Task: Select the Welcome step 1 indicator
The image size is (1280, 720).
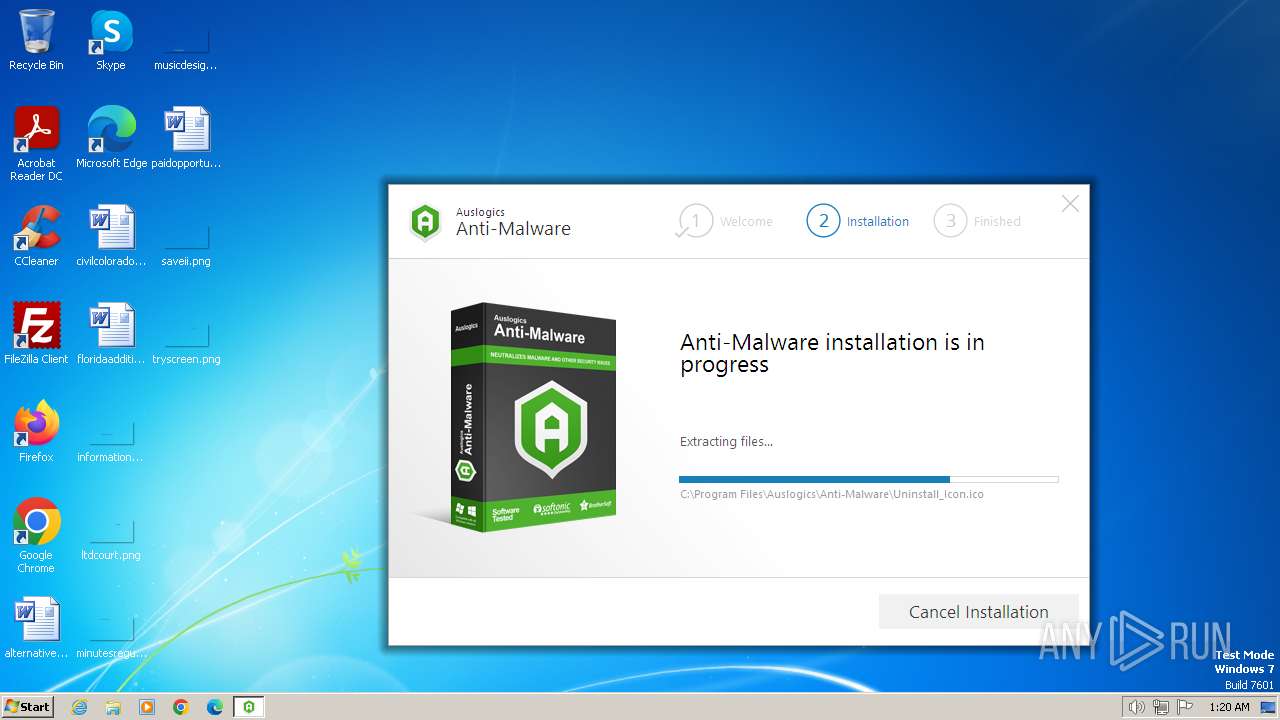Action: (x=726, y=221)
